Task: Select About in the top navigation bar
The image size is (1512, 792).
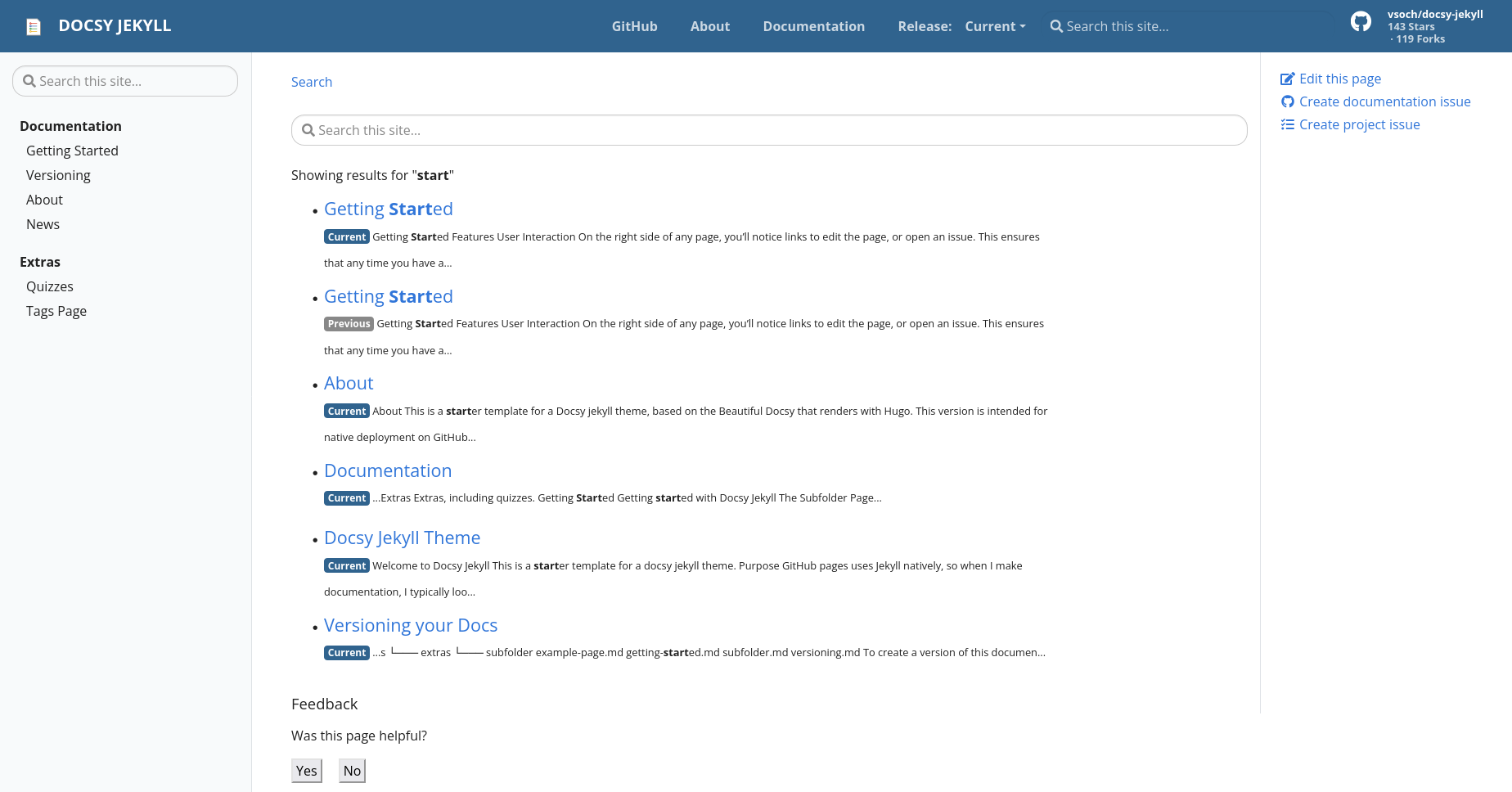Action: pos(709,26)
